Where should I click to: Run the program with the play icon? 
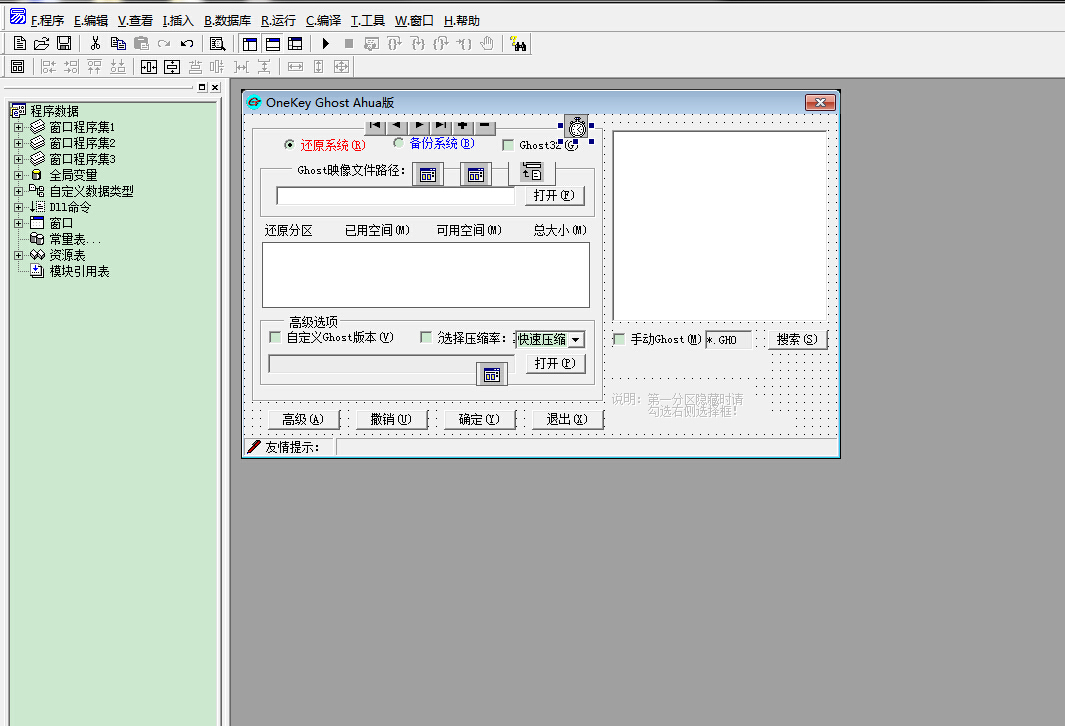click(325, 44)
